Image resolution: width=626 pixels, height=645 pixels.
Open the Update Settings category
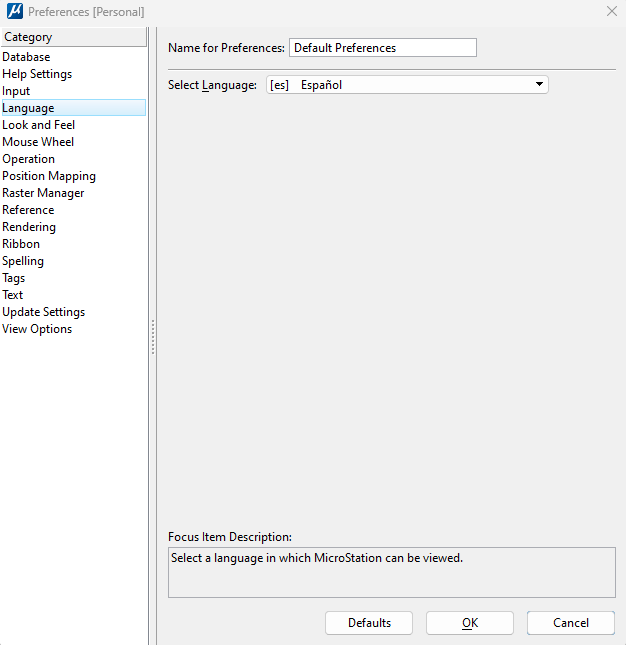[74, 312]
